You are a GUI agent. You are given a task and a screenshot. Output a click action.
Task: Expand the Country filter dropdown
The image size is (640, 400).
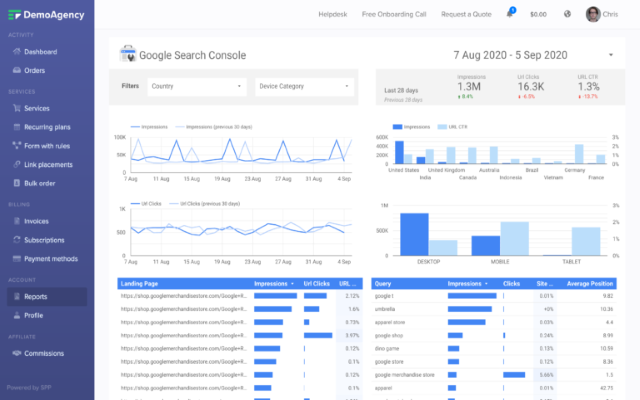click(197, 86)
